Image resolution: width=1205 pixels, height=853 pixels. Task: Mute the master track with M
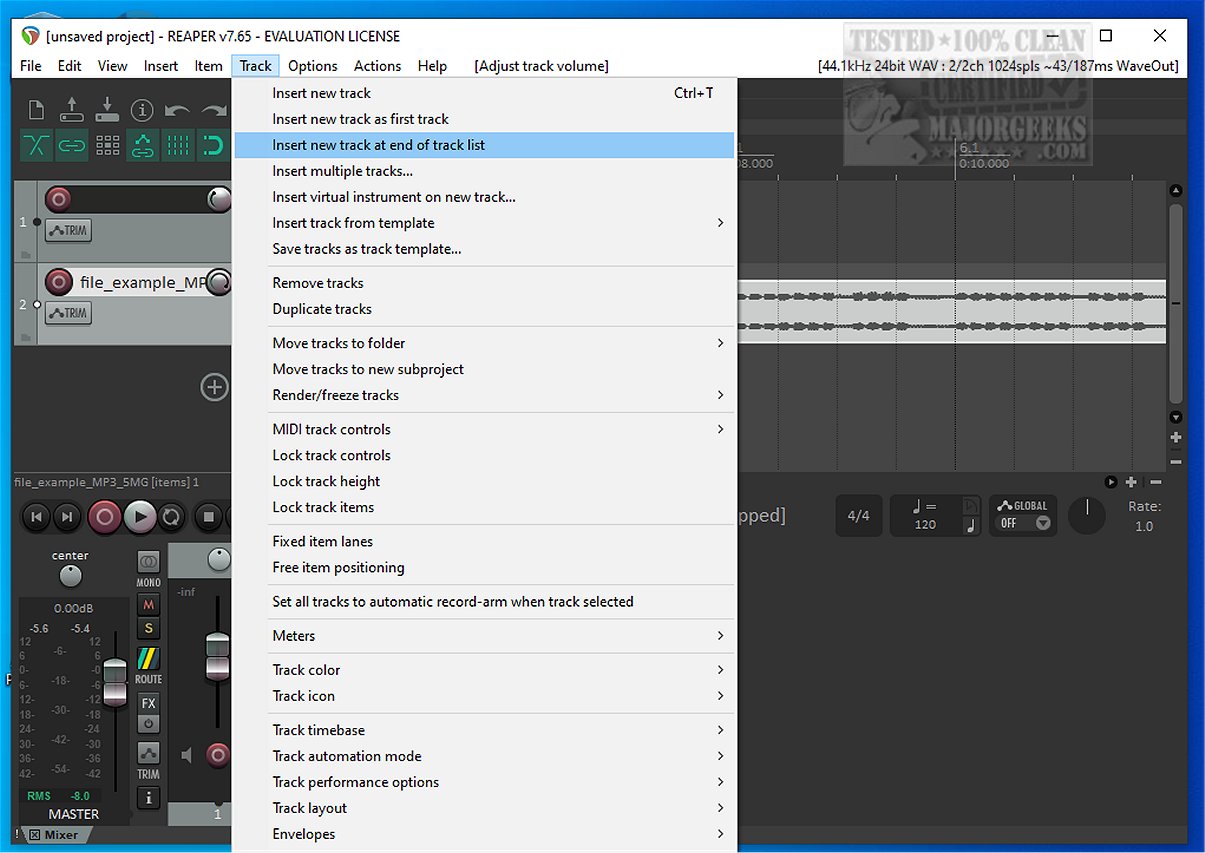click(148, 605)
